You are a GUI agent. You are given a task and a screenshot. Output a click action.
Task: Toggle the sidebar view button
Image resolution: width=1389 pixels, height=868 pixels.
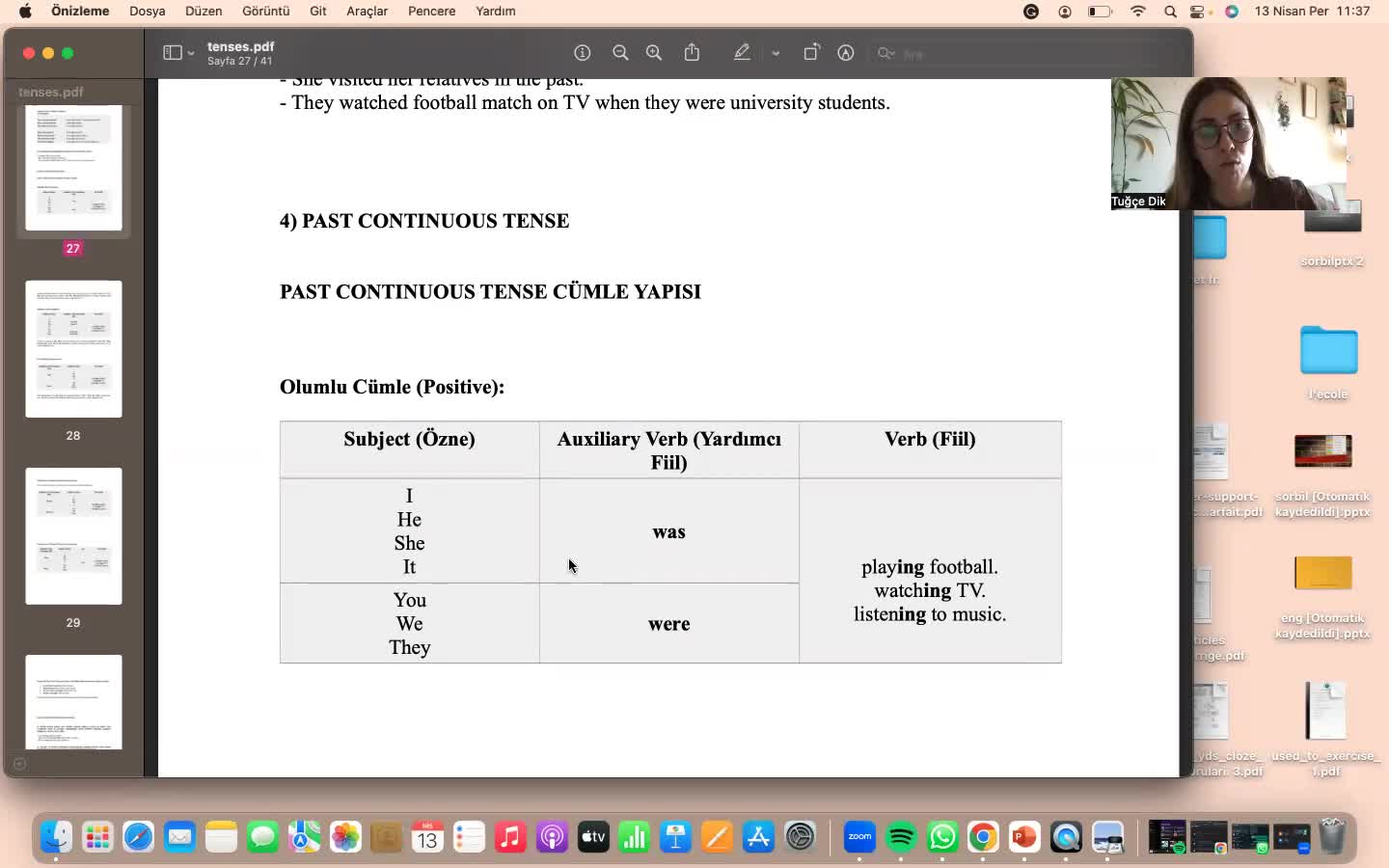(173, 53)
